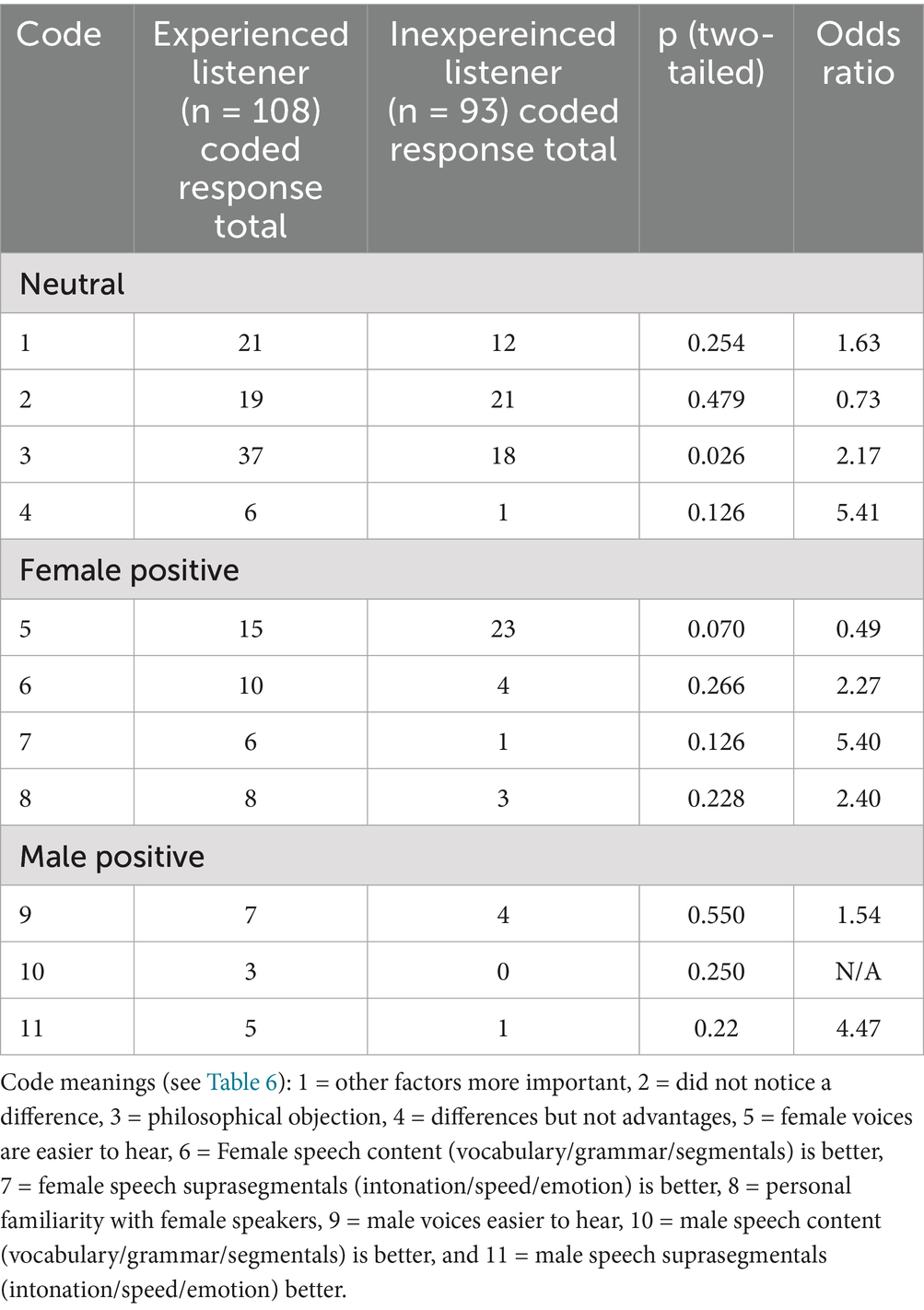
Task: Click the value 23 in code 5 row
Action: (503, 629)
